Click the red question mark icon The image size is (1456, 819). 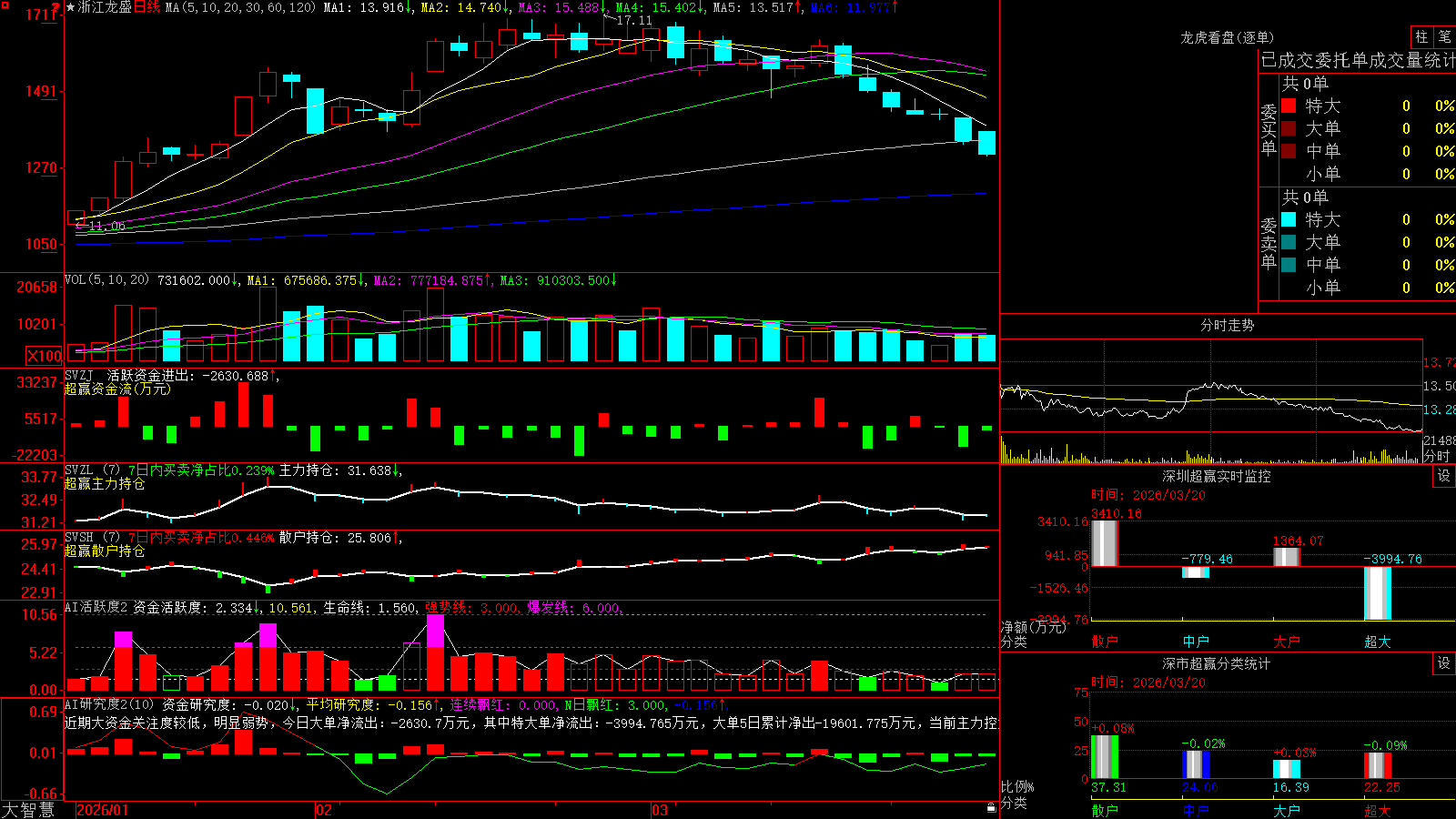(56, 8)
